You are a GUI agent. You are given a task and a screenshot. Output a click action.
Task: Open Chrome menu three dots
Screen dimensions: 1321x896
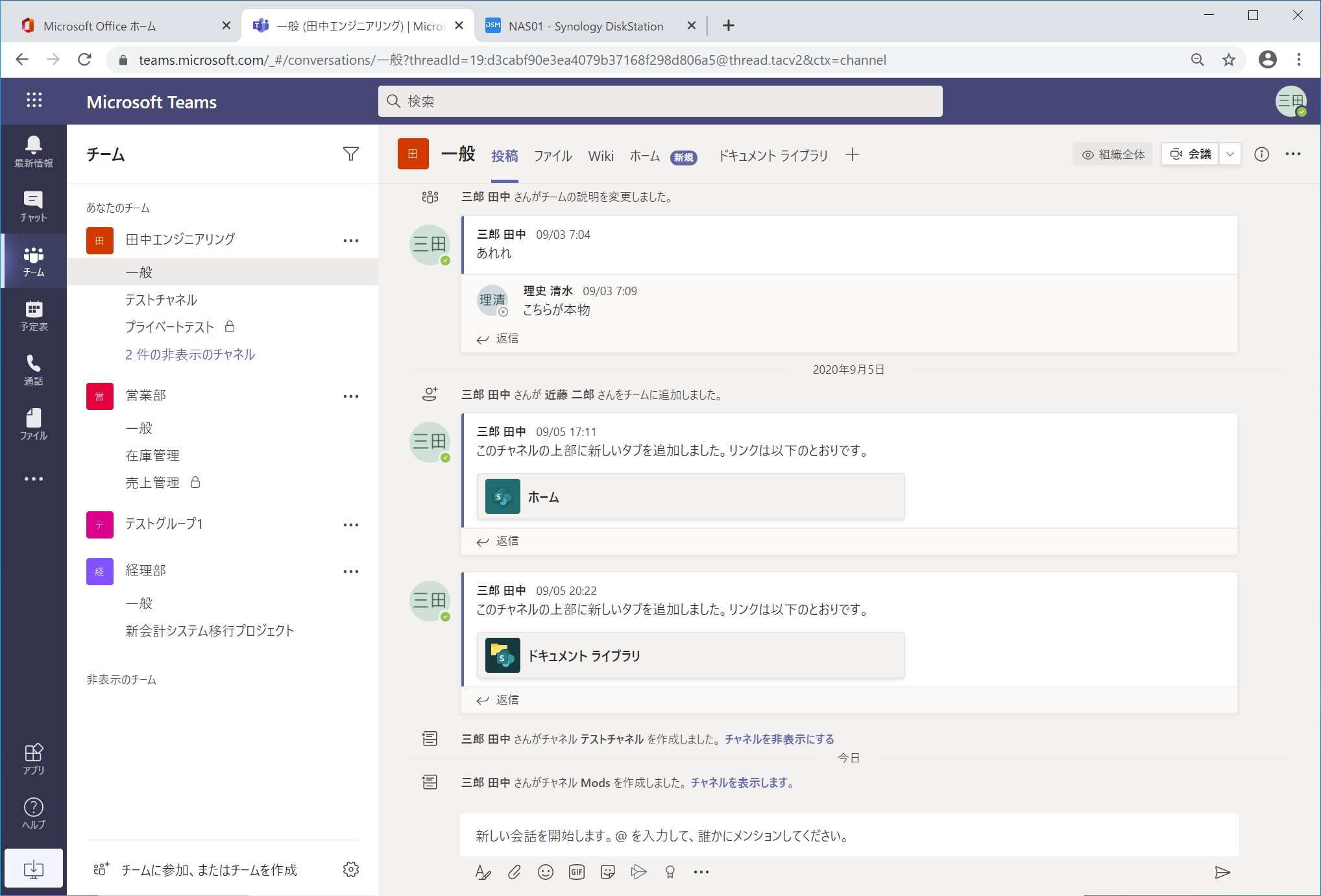click(x=1298, y=60)
